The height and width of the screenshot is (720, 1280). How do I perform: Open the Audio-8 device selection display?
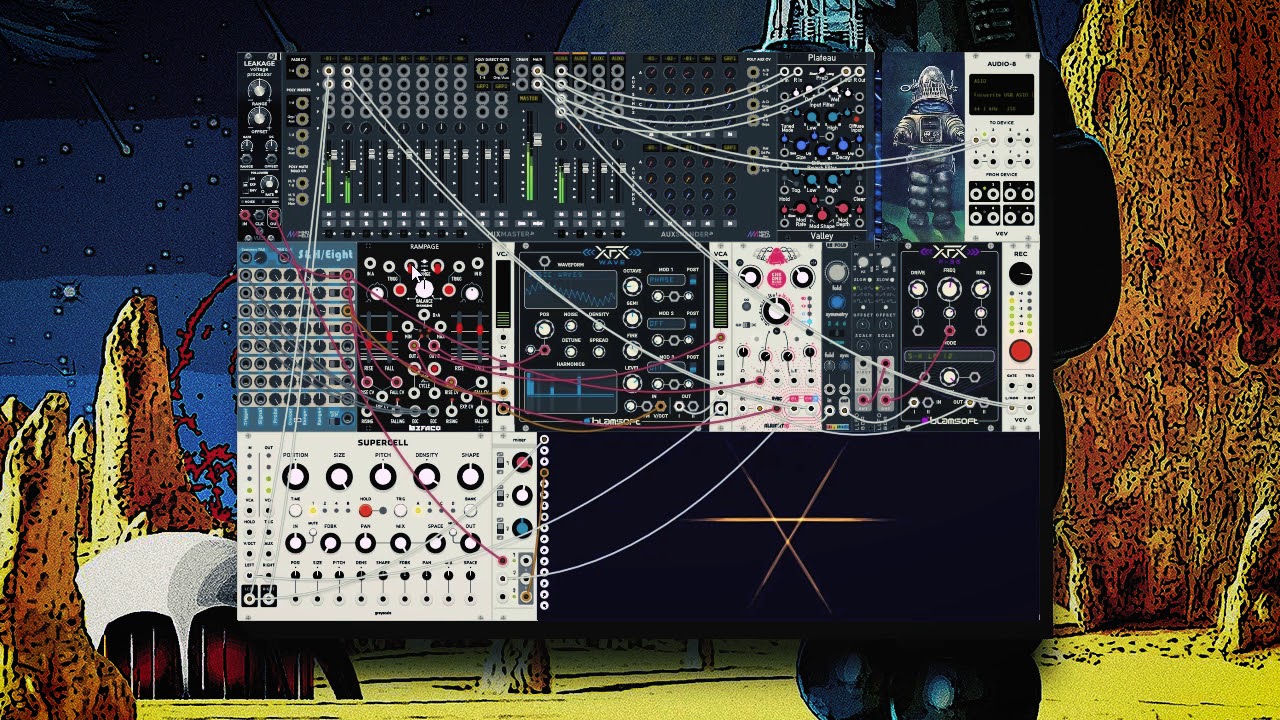pyautogui.click(x=1001, y=95)
